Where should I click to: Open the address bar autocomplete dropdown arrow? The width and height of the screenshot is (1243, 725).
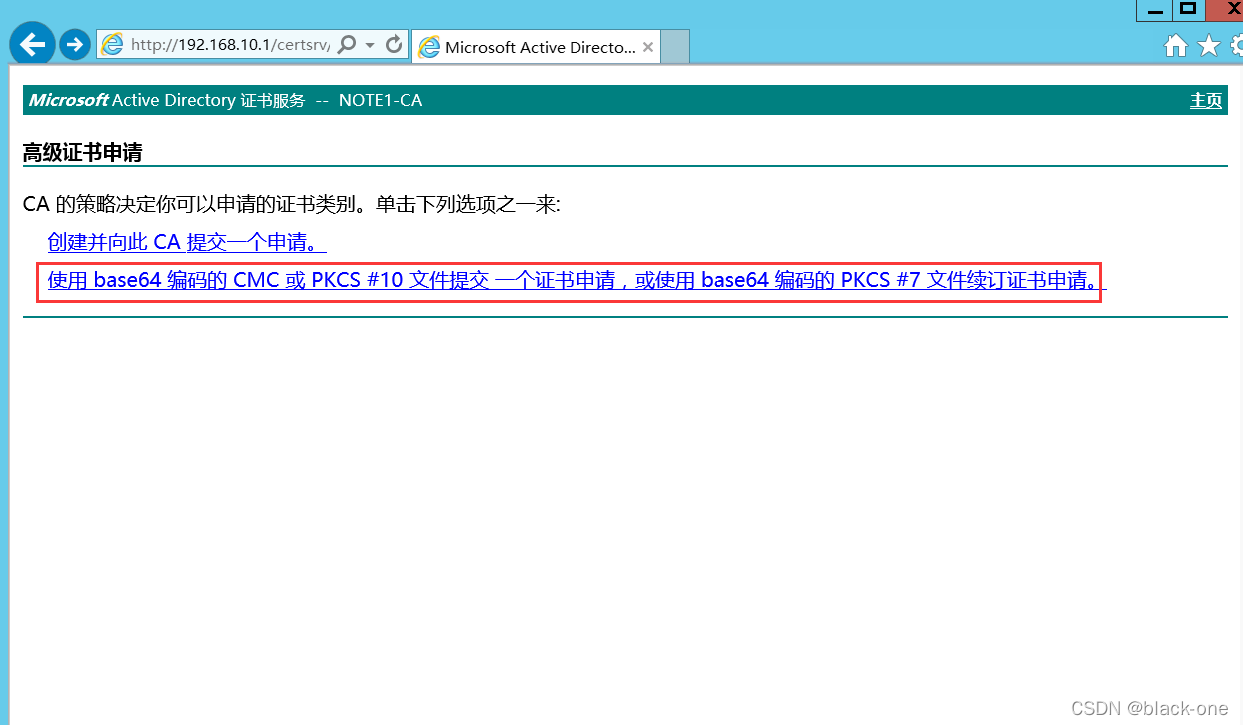coord(370,45)
